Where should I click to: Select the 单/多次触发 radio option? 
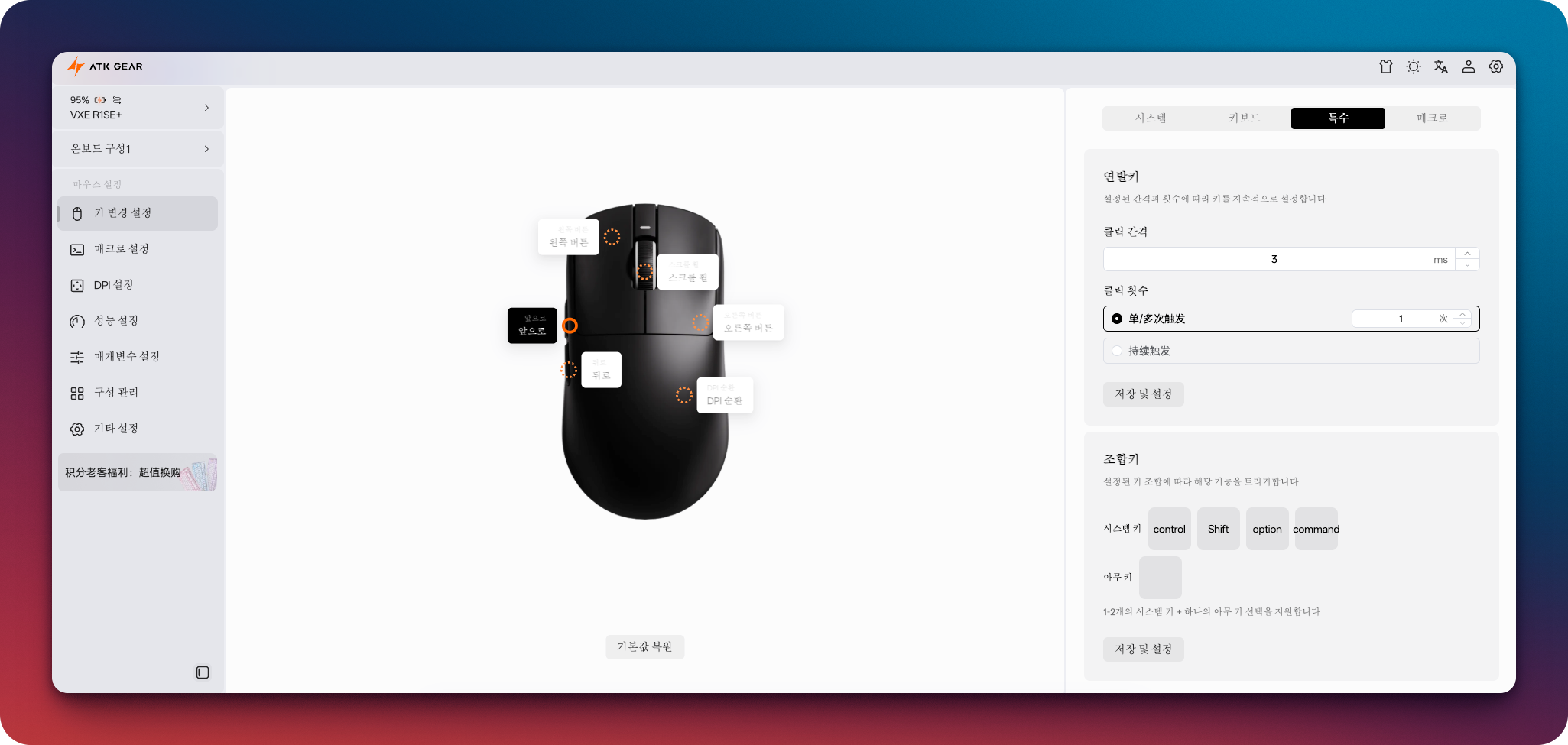point(1117,319)
